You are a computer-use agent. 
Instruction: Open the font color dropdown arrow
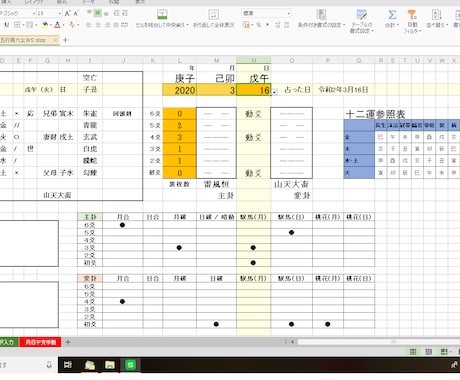coord(63,25)
